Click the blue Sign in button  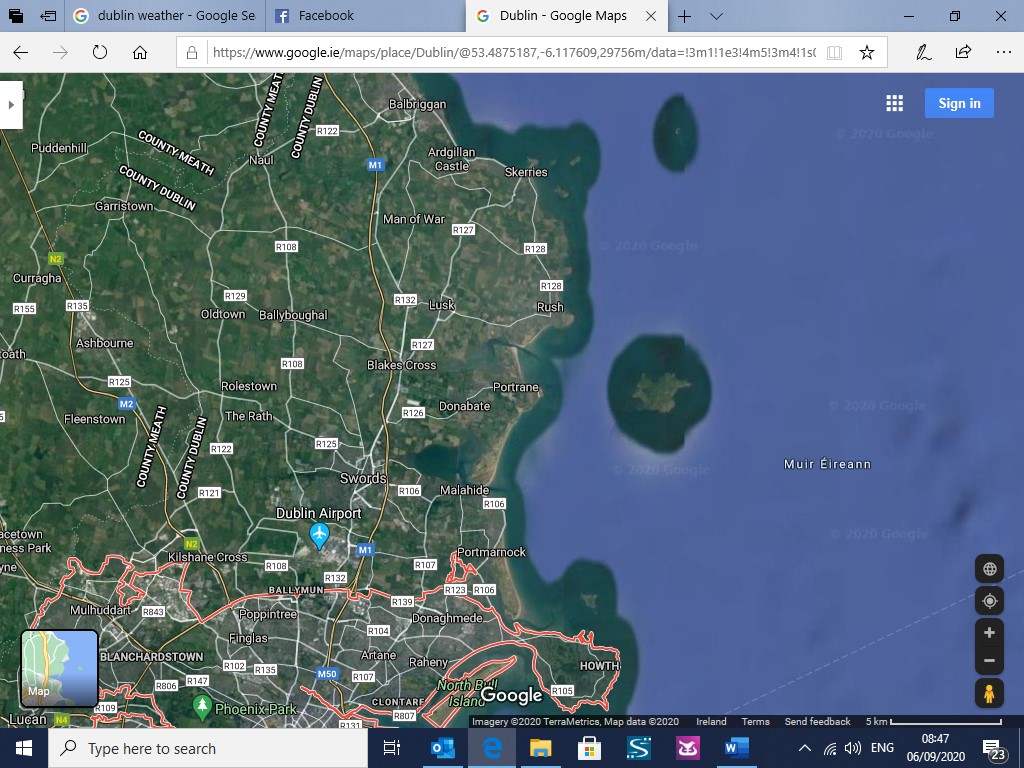coord(959,103)
